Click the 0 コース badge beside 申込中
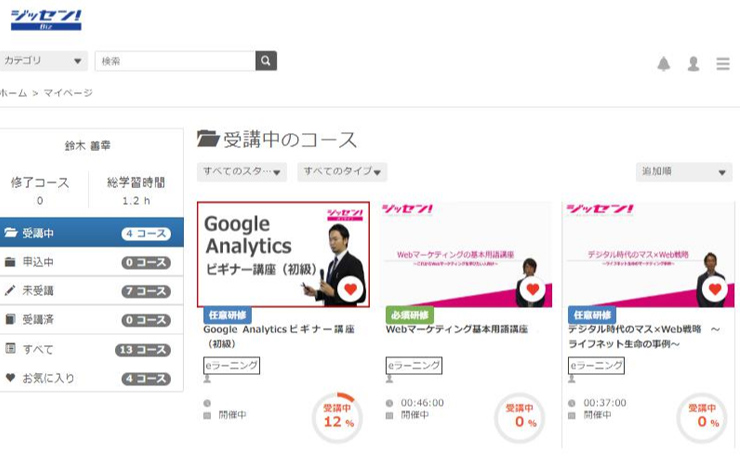 click(x=146, y=262)
